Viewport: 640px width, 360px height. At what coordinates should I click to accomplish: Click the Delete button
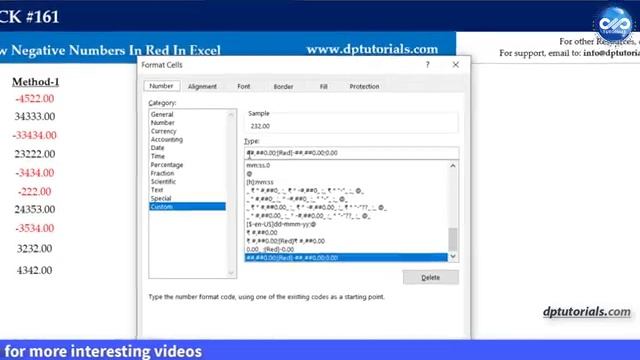431,278
